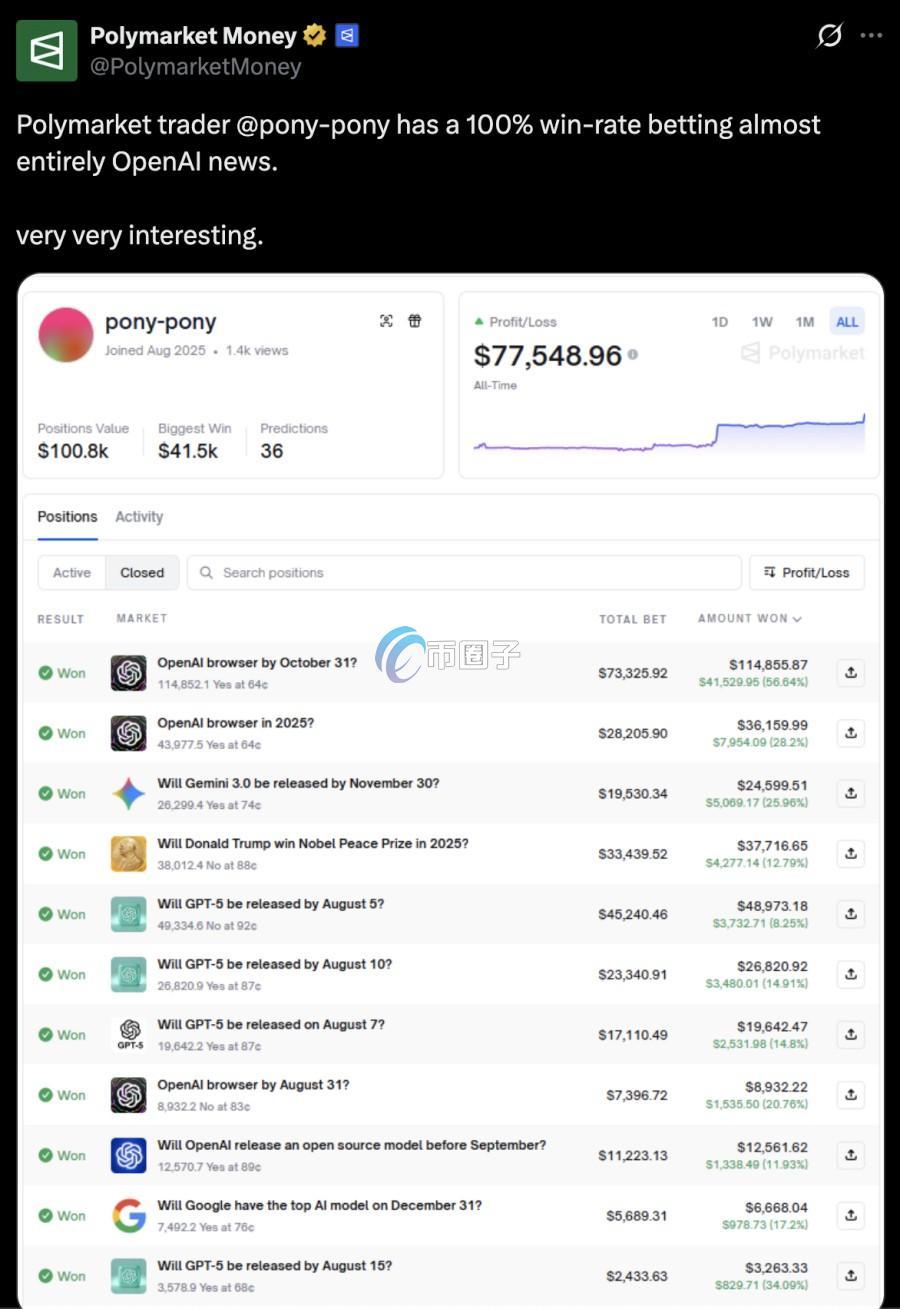This screenshot has height=1309, width=900.
Task: Select the ALL timeframe option
Action: coord(847,322)
